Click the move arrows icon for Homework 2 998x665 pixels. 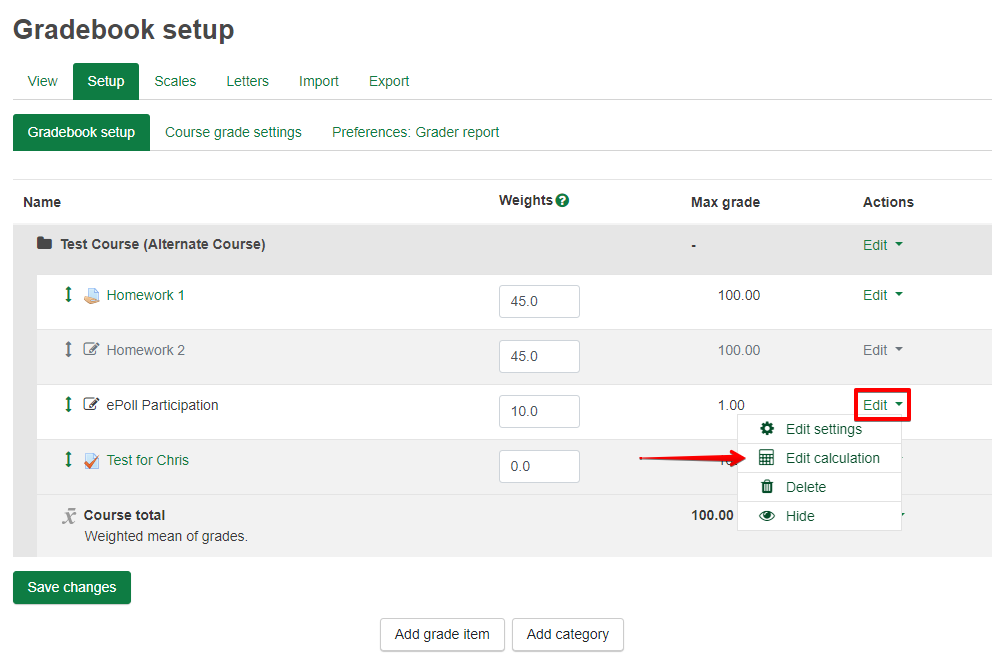(x=68, y=350)
